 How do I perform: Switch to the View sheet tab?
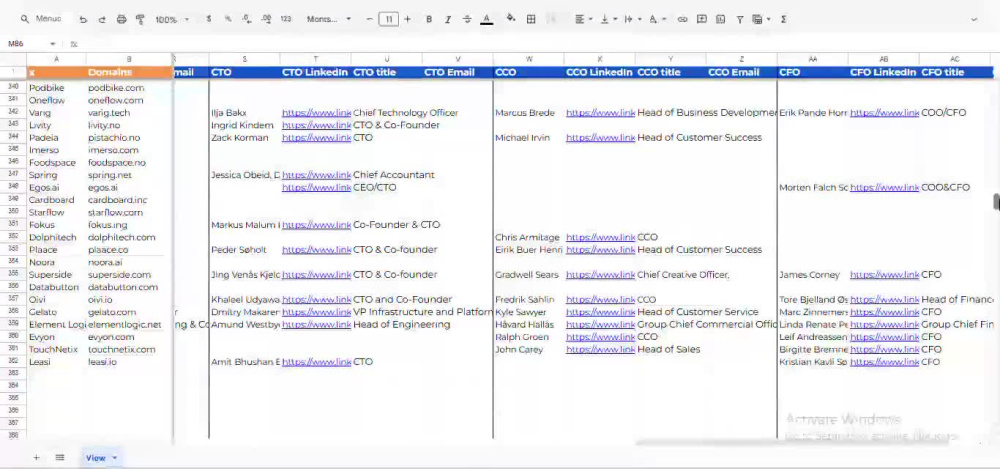tap(96, 458)
